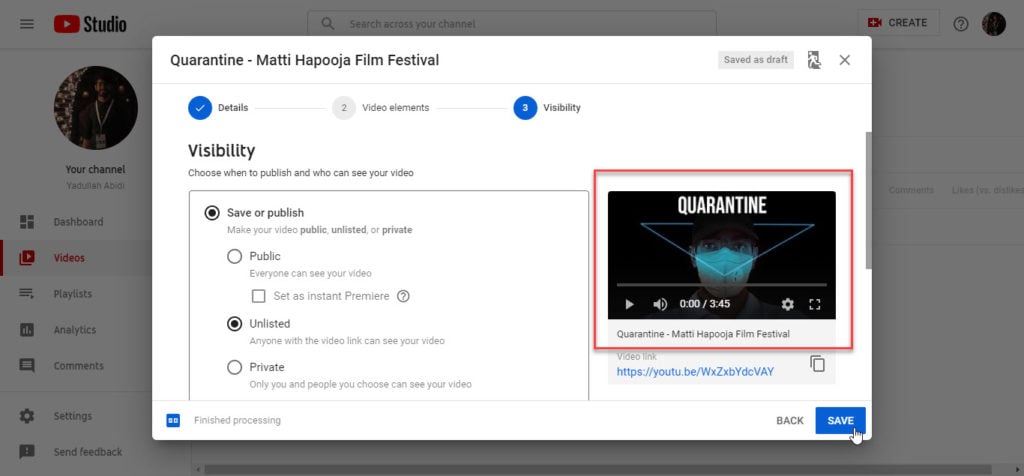1024x476 pixels.
Task: Click the video progress bar in preview
Action: 720,285
